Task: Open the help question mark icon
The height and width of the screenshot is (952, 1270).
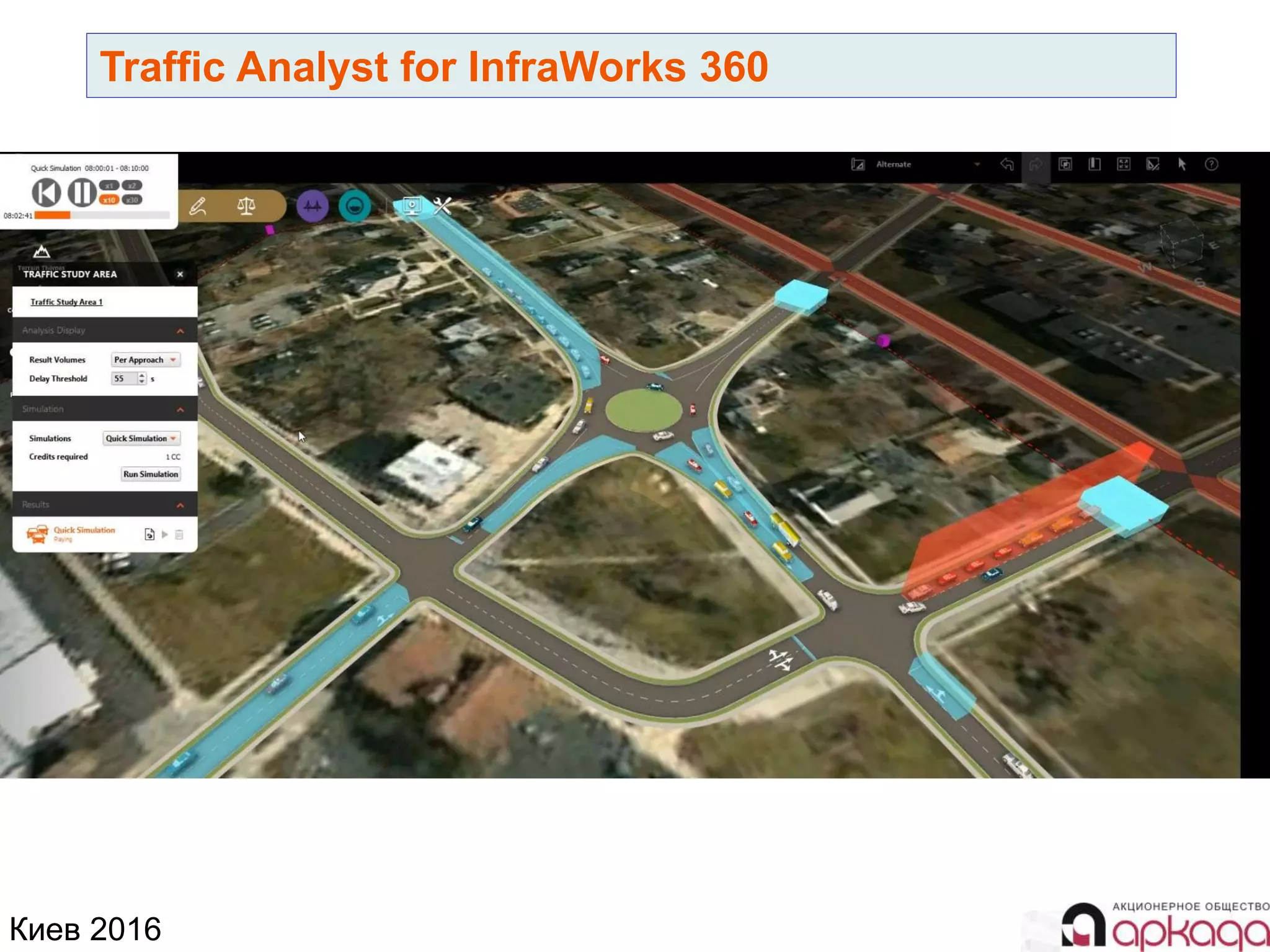Action: coord(1212,164)
